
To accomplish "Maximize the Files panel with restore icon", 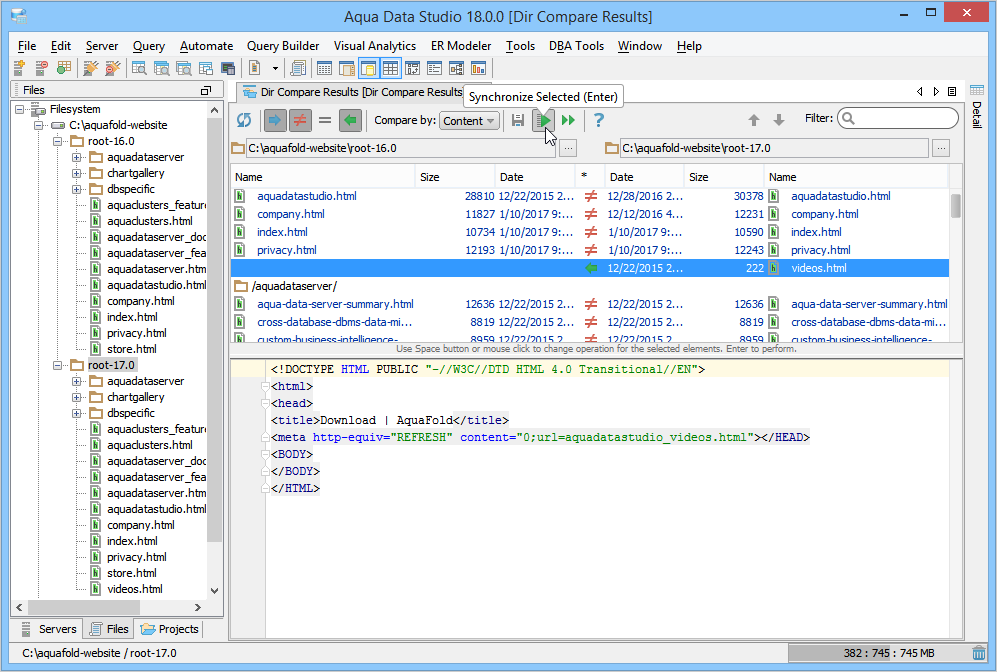I will pyautogui.click(x=205, y=90).
